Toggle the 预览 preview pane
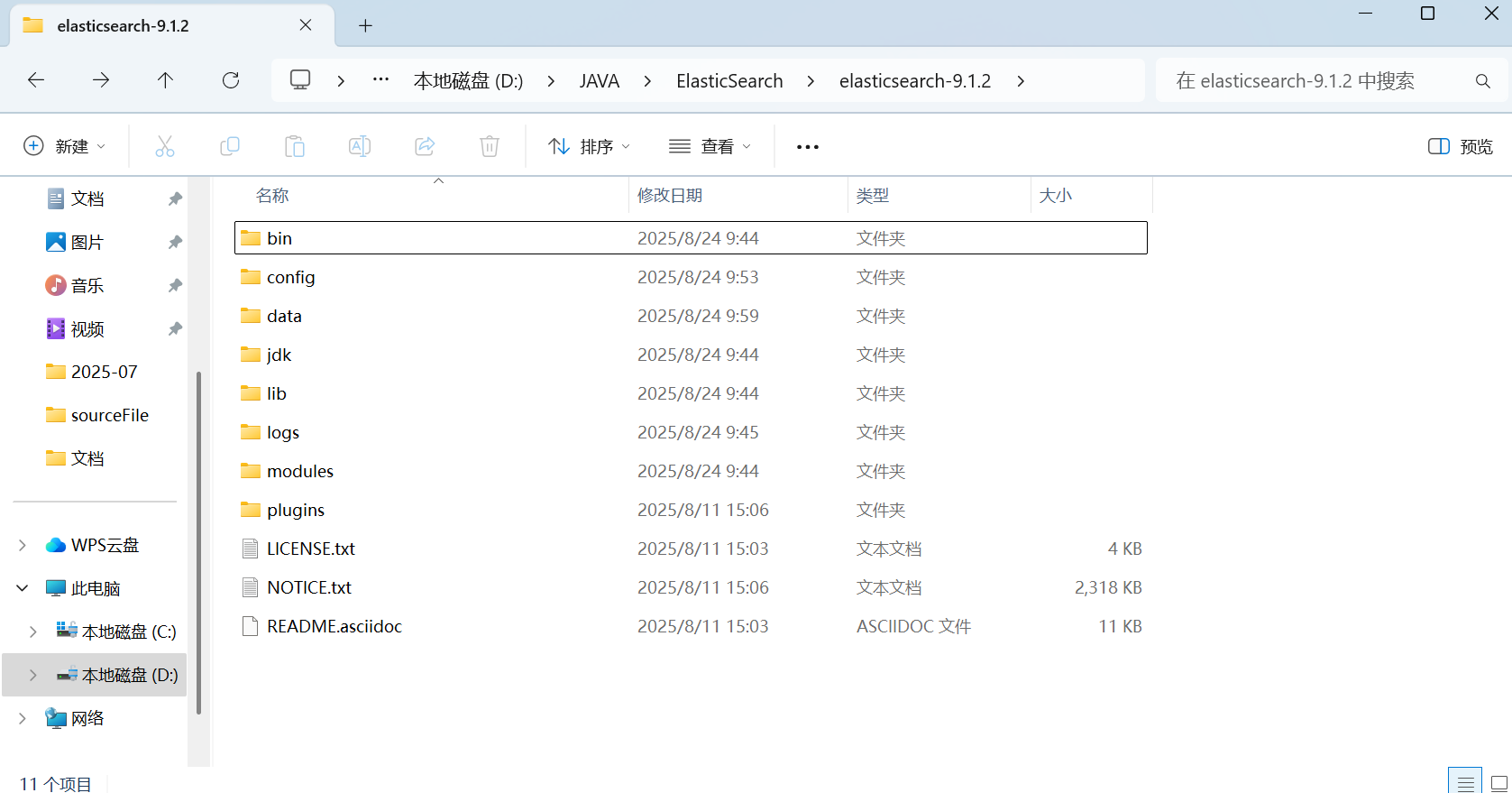This screenshot has height=793, width=1512. point(1461,146)
